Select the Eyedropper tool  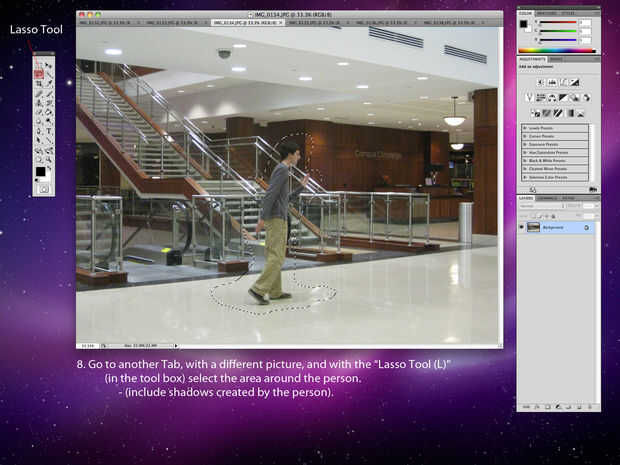[x=49, y=83]
